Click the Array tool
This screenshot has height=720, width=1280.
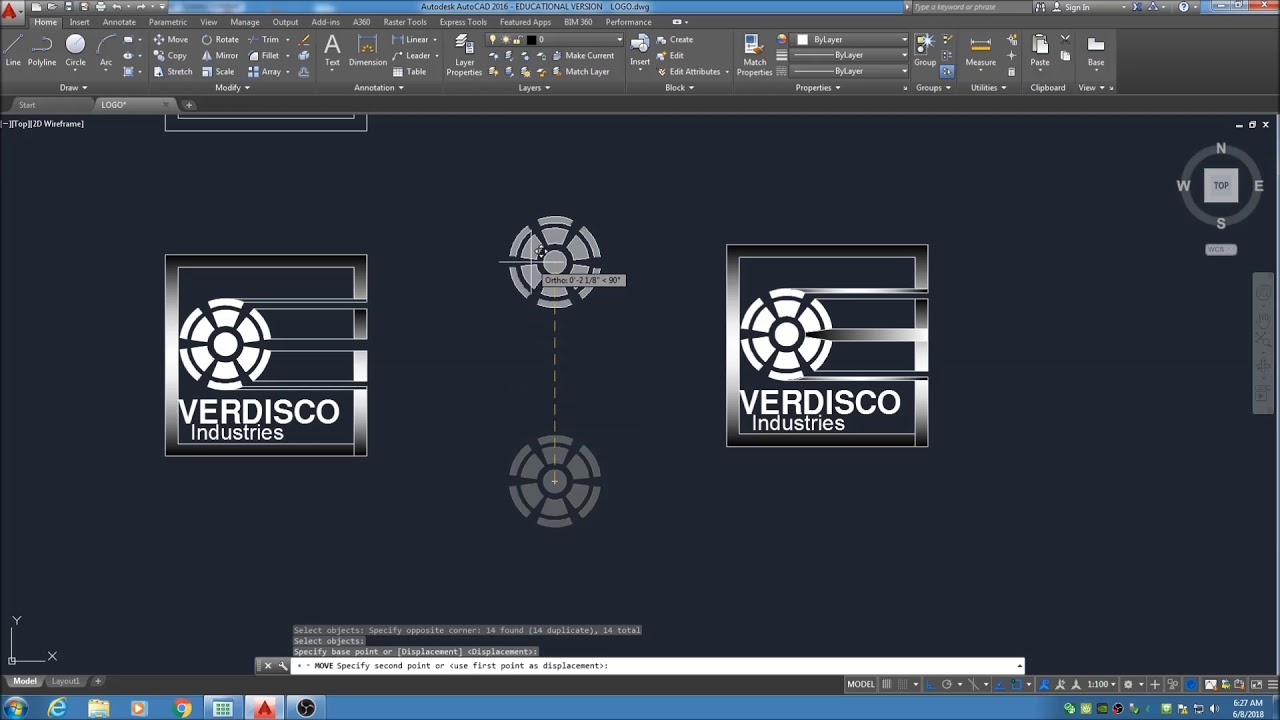coord(265,72)
